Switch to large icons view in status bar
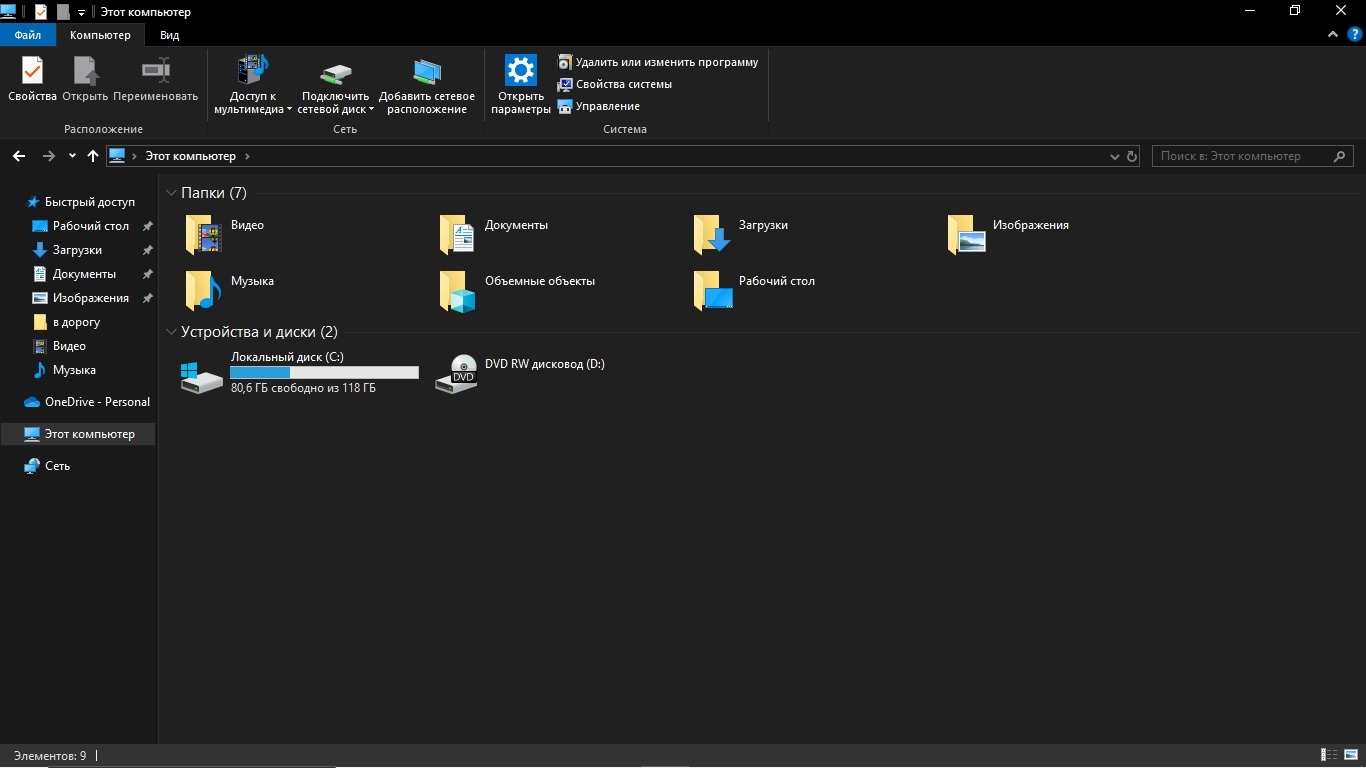Viewport: 1366px width, 768px height. coord(1352,755)
